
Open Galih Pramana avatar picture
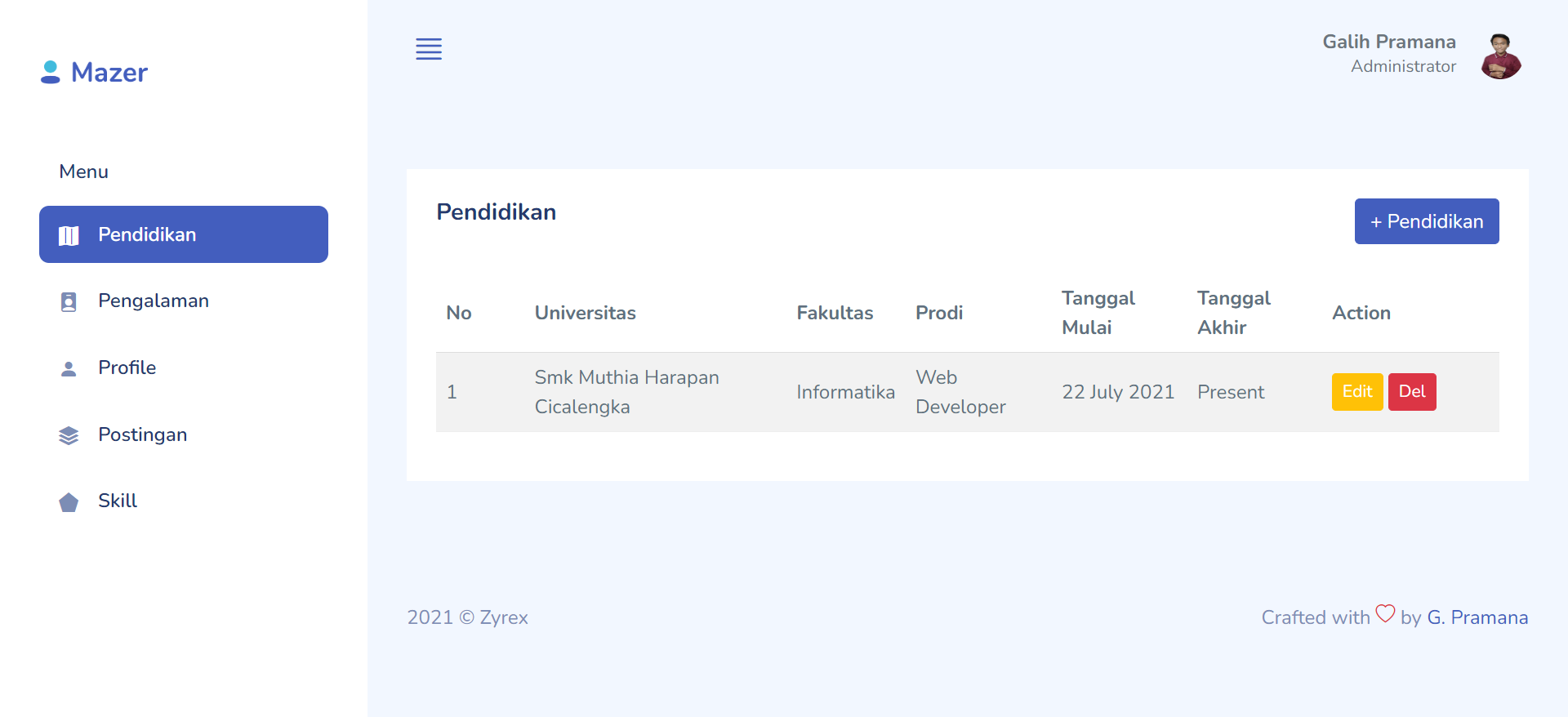click(1501, 56)
